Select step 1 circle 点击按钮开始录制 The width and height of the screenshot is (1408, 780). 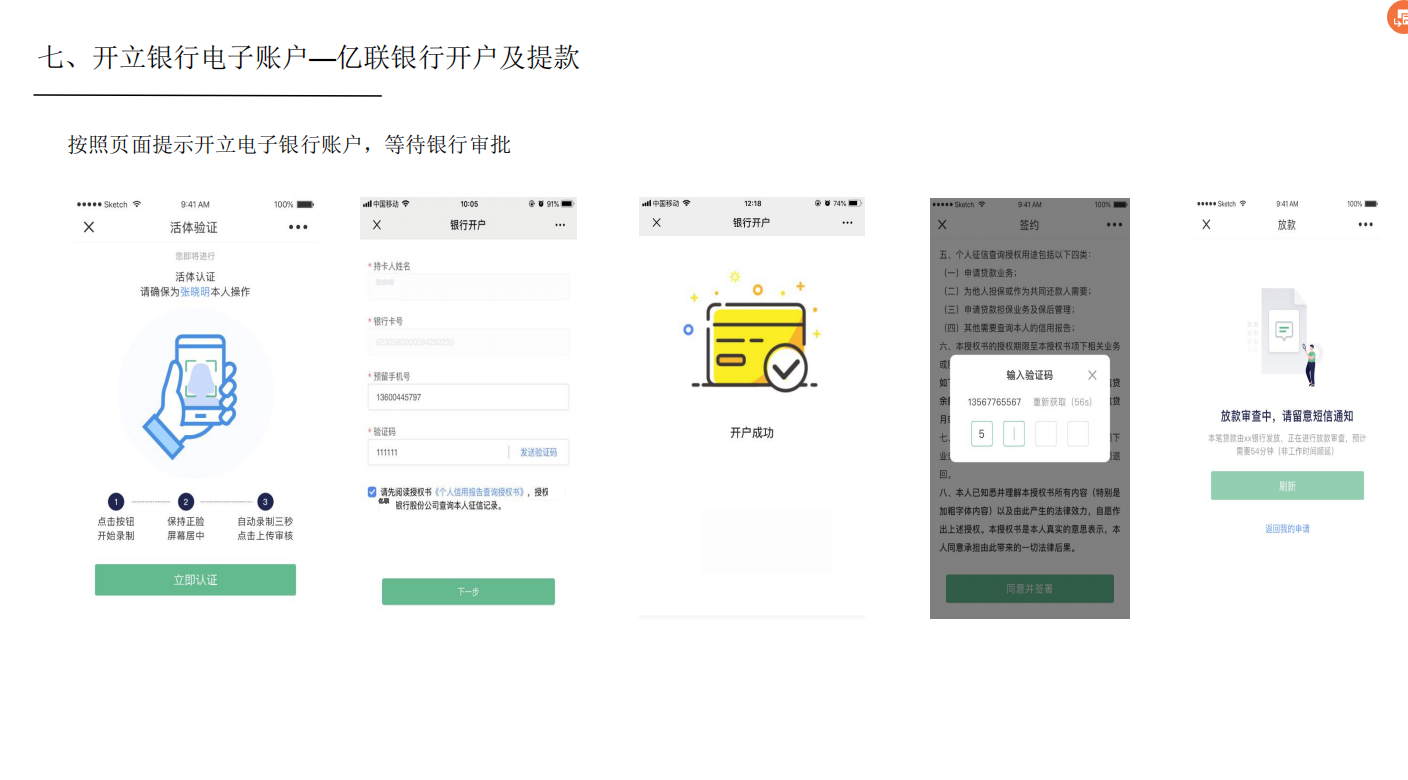(x=116, y=502)
